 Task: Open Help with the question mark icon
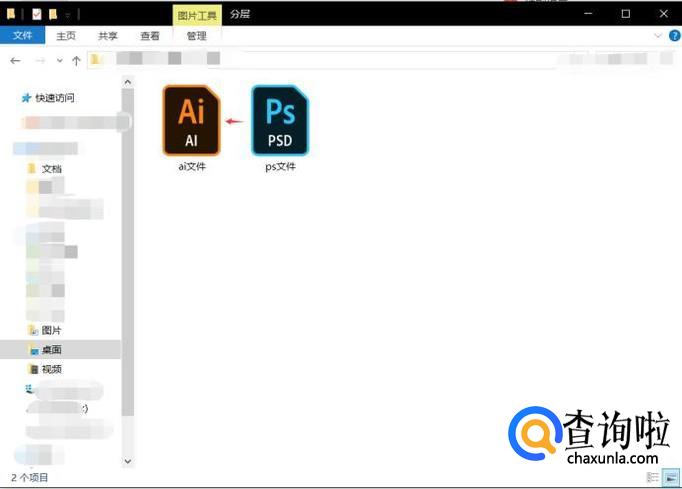(x=674, y=36)
